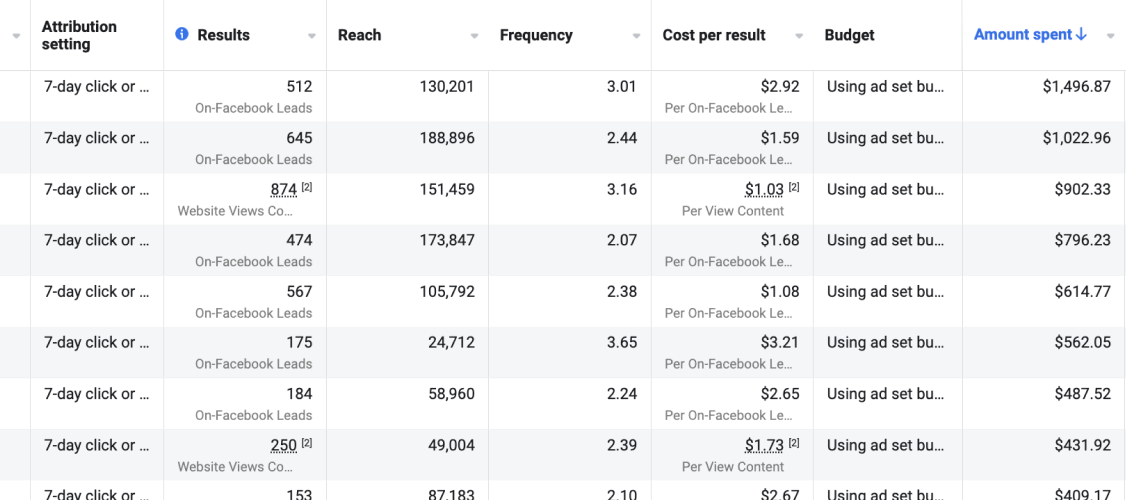Select the Budget column header
1126x500 pixels.
849,35
